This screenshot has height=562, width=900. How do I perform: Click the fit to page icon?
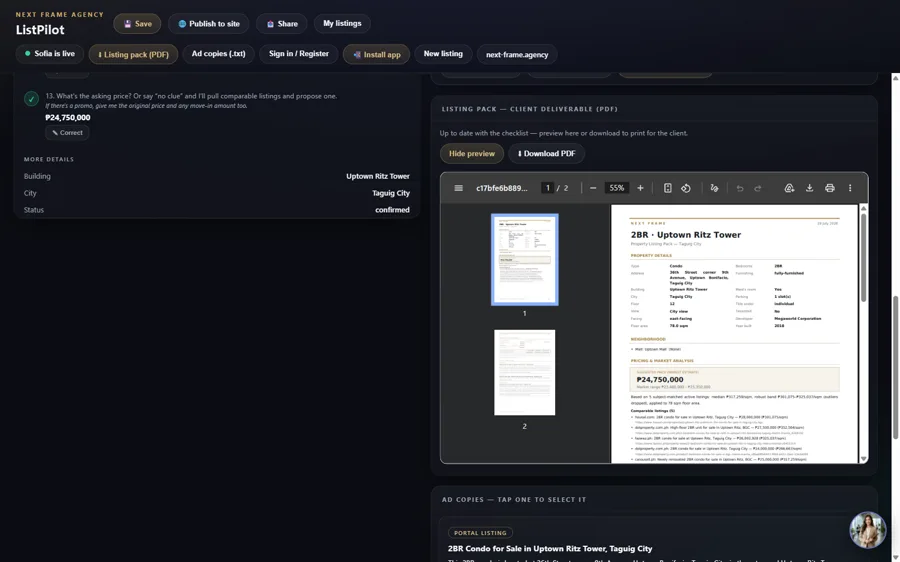pos(668,188)
